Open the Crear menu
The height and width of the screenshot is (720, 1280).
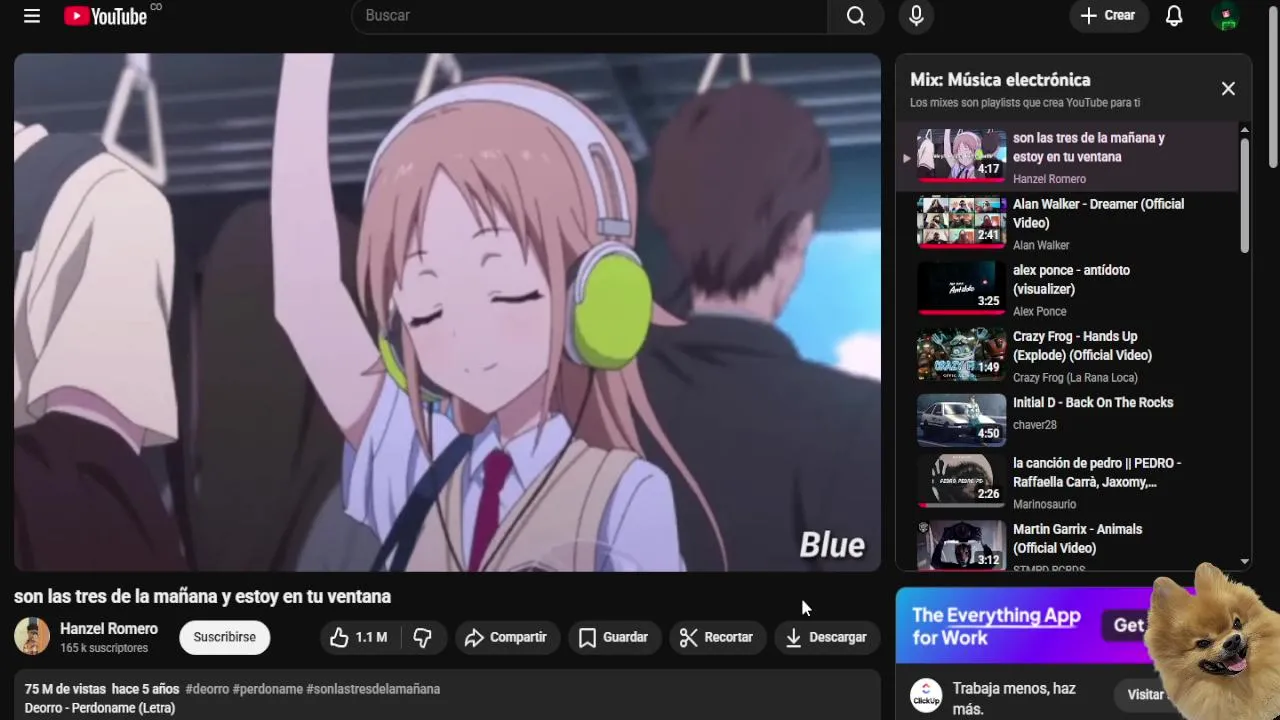tap(1108, 16)
